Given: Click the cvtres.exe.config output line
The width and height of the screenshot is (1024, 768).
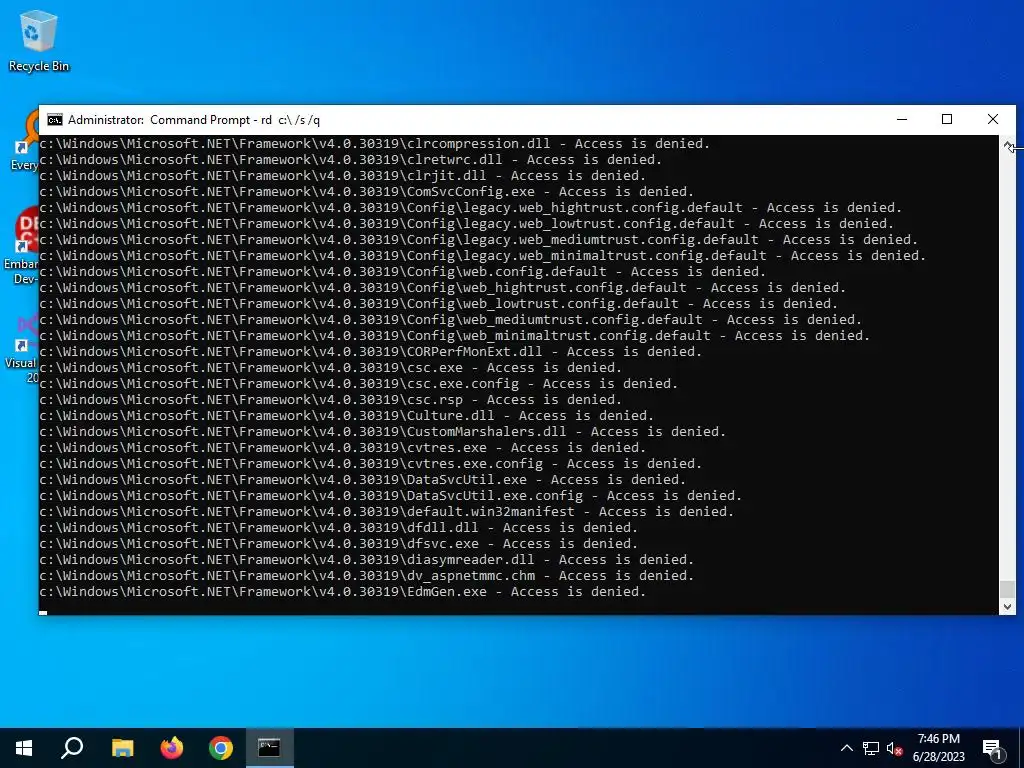Looking at the screenshot, I should click(x=371, y=464).
